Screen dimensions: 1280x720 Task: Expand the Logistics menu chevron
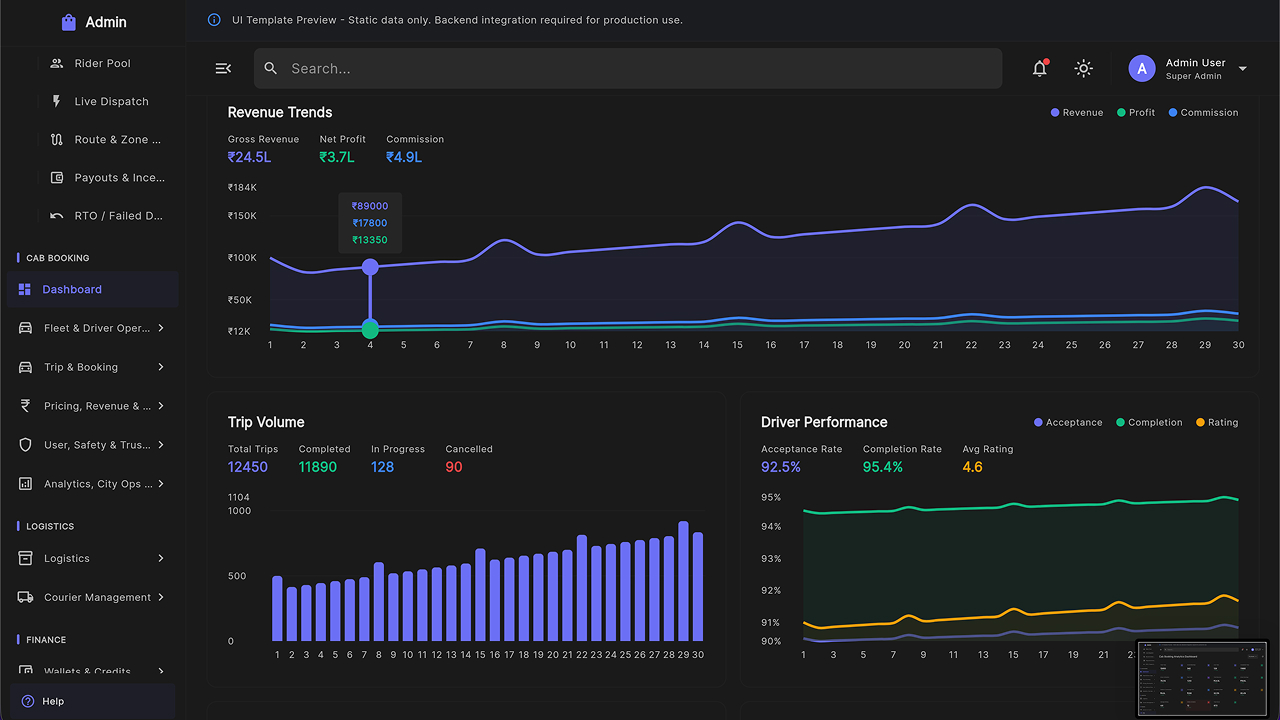(x=161, y=558)
